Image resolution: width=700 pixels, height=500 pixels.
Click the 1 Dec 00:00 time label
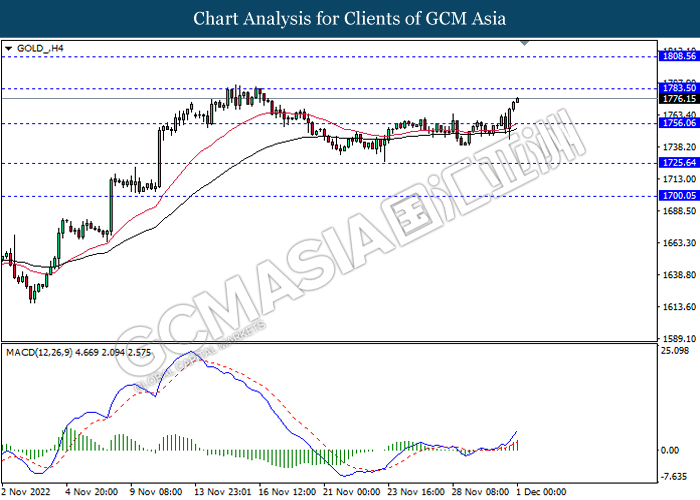542,492
